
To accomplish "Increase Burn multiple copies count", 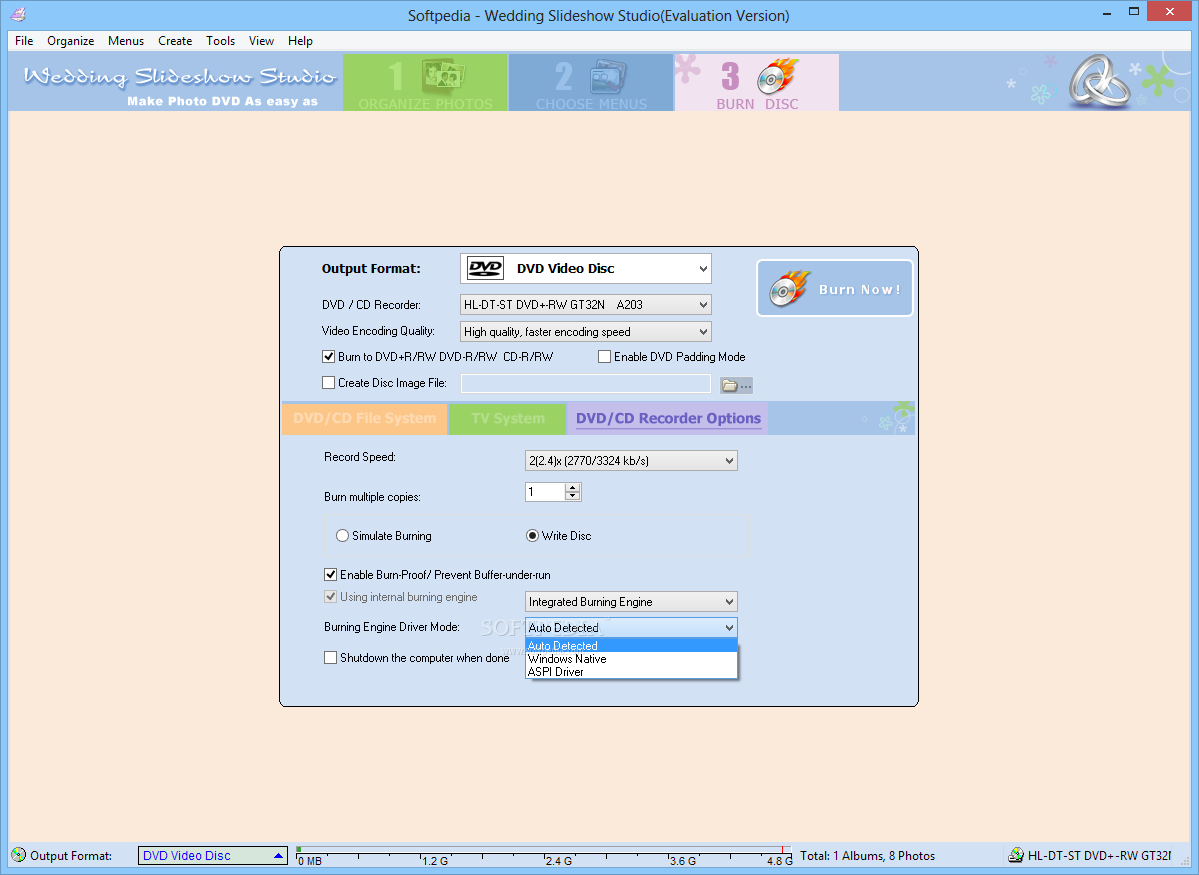I will [572, 487].
